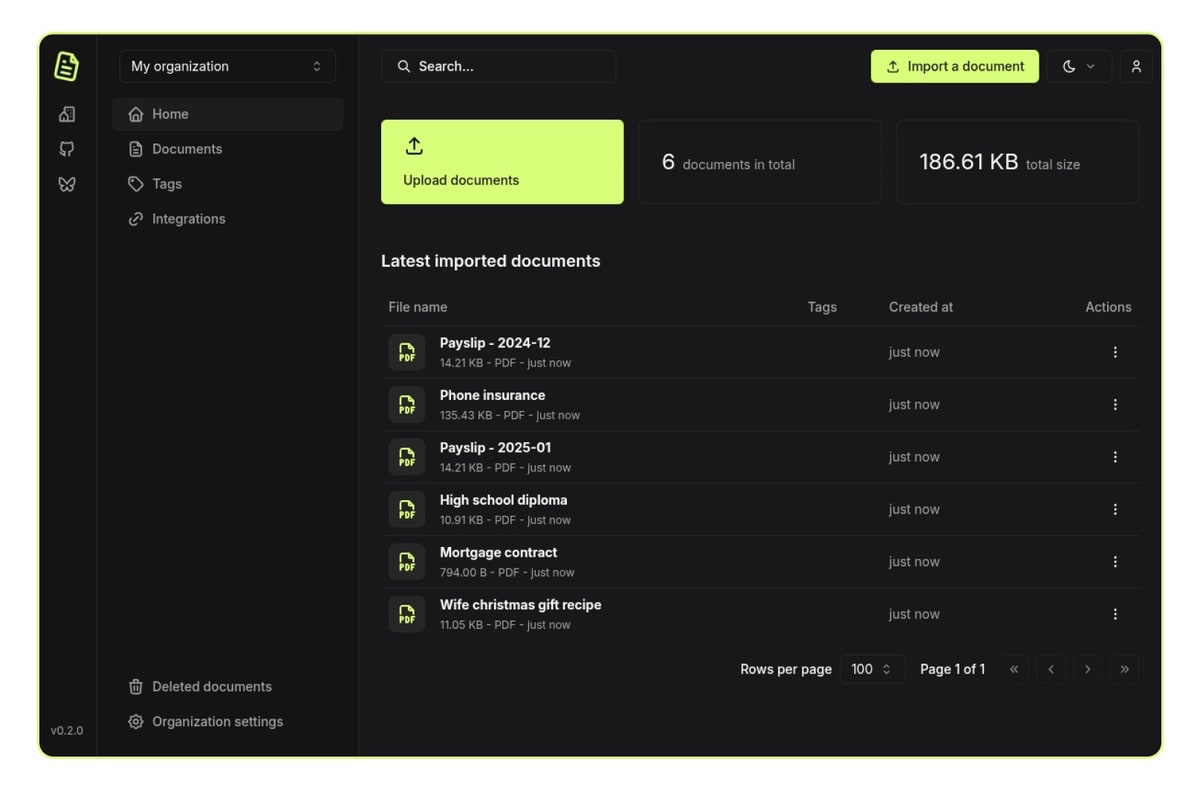The image size is (1200, 790).
Task: Jump to the last page arrow
Action: coord(1124,669)
